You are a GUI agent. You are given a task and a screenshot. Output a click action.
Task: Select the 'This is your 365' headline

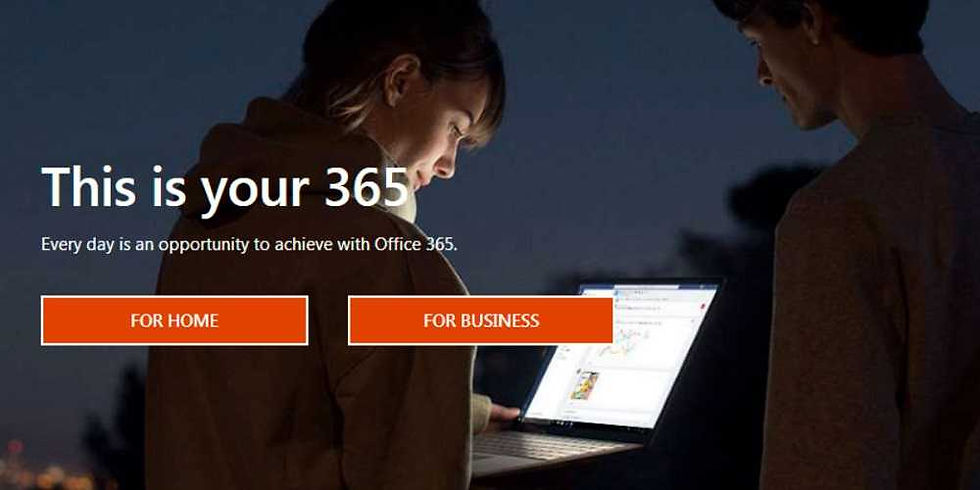coord(225,188)
